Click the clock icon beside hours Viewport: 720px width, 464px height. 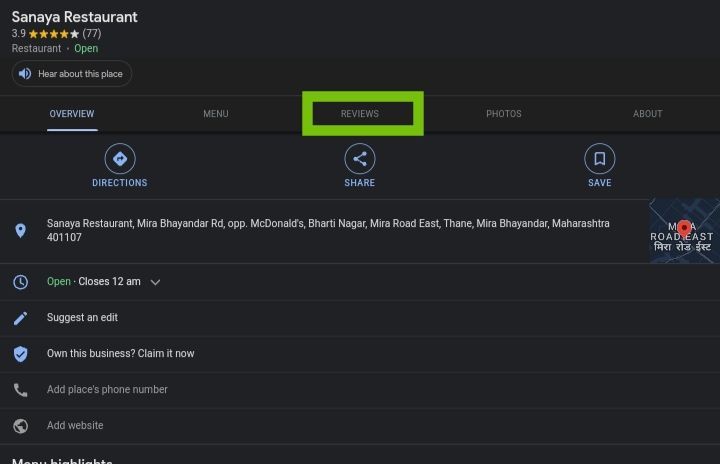(20, 282)
